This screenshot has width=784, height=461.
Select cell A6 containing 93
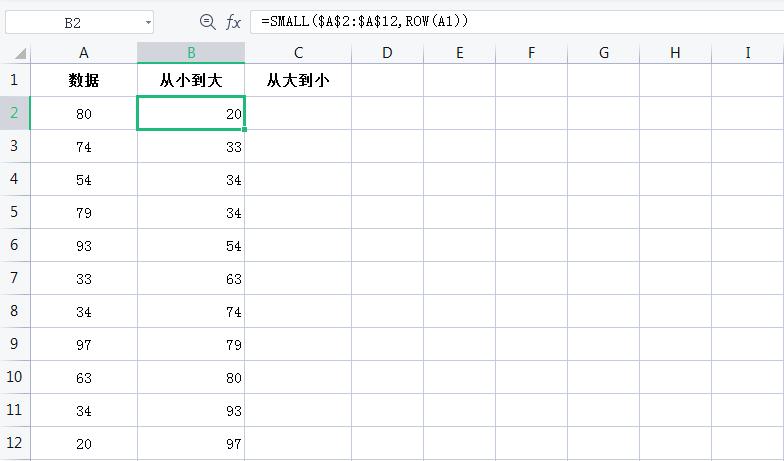pyautogui.click(x=84, y=245)
